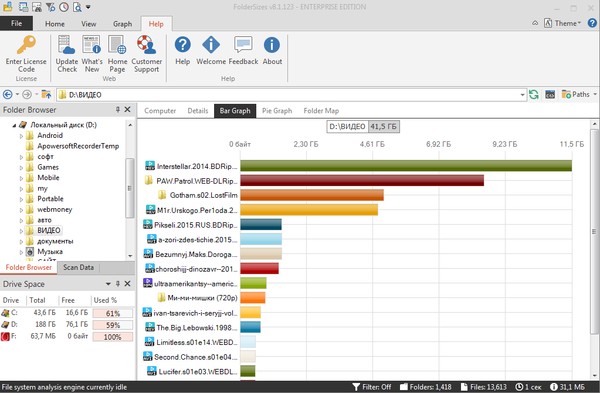The width and height of the screenshot is (600, 393).
Task: Close the Folder Browser panel
Action: coord(127,110)
